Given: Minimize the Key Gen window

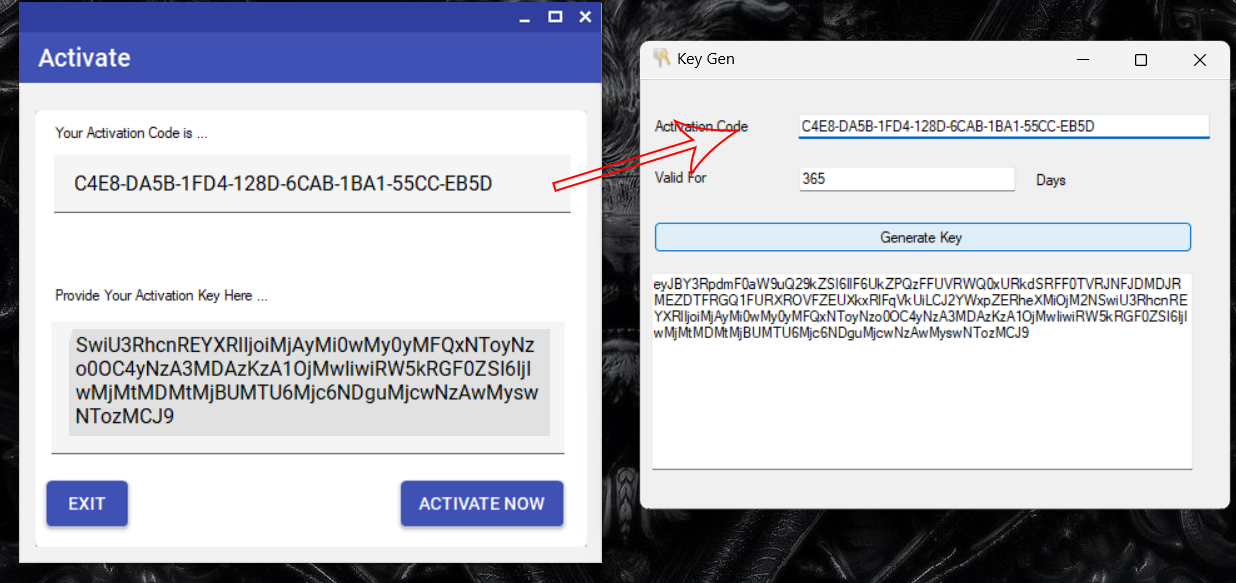Looking at the screenshot, I should pos(1083,60).
